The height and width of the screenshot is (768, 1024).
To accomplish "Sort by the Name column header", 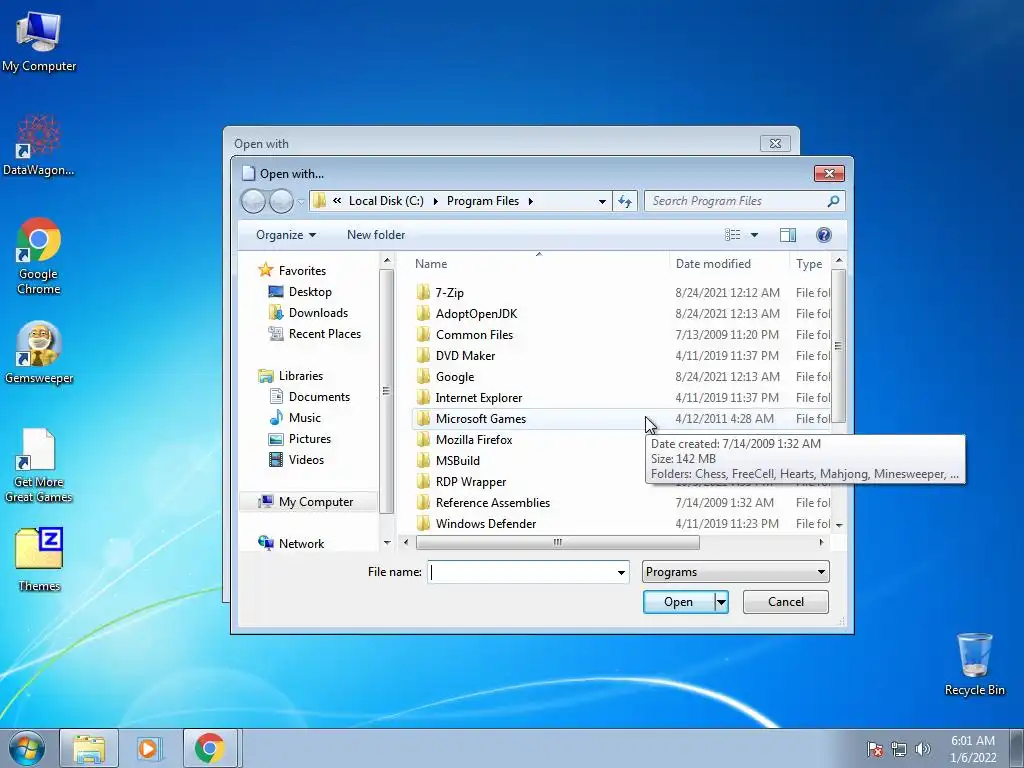I will pos(539,264).
